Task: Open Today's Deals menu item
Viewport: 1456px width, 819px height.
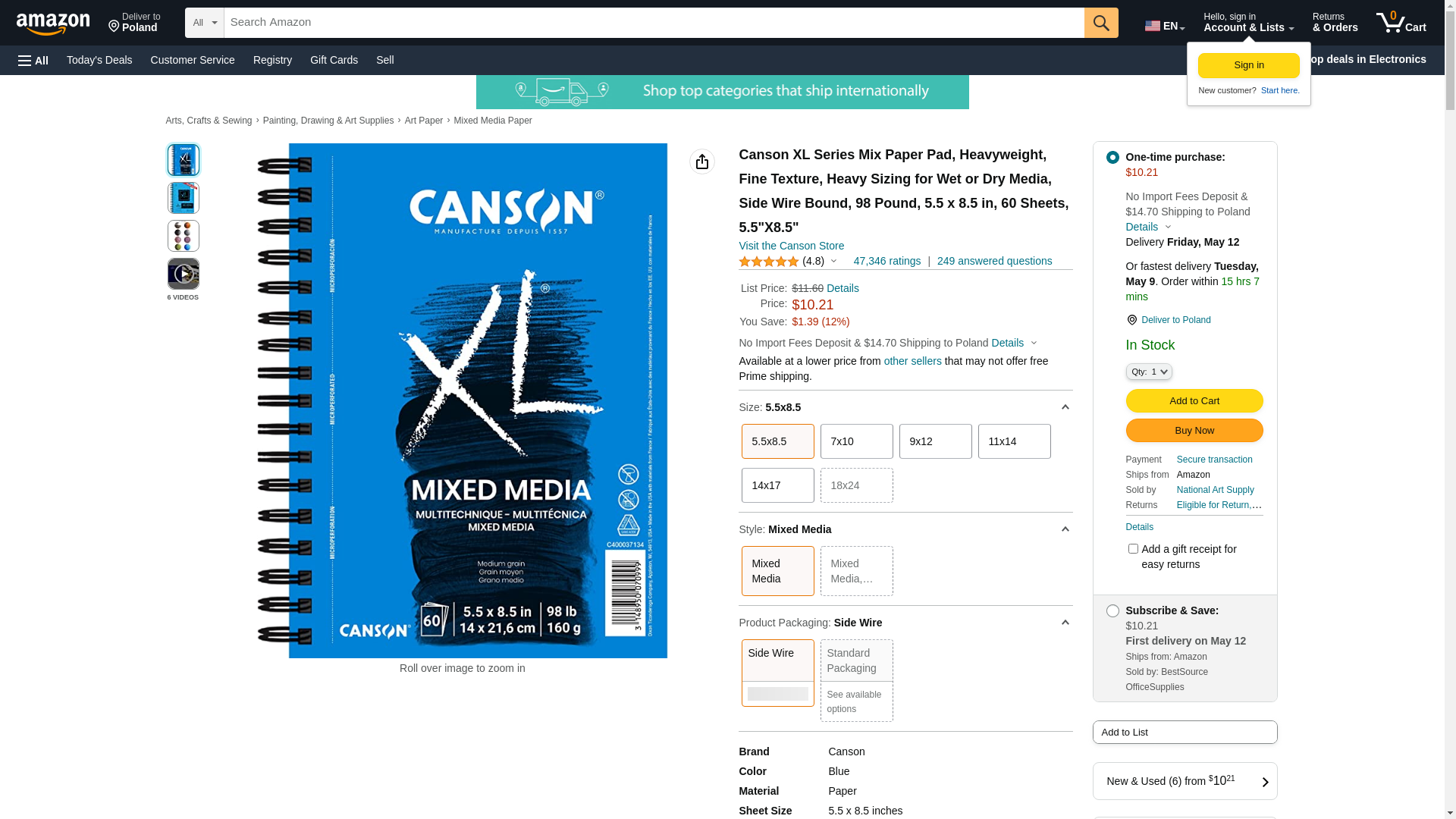Action: pyautogui.click(x=99, y=60)
